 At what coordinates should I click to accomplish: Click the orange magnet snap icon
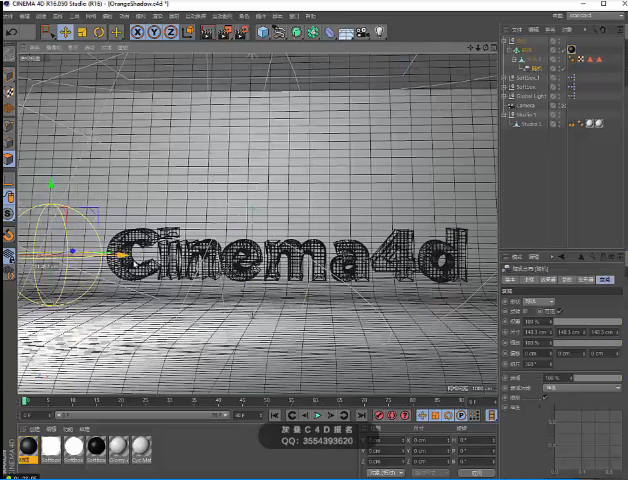[9, 235]
